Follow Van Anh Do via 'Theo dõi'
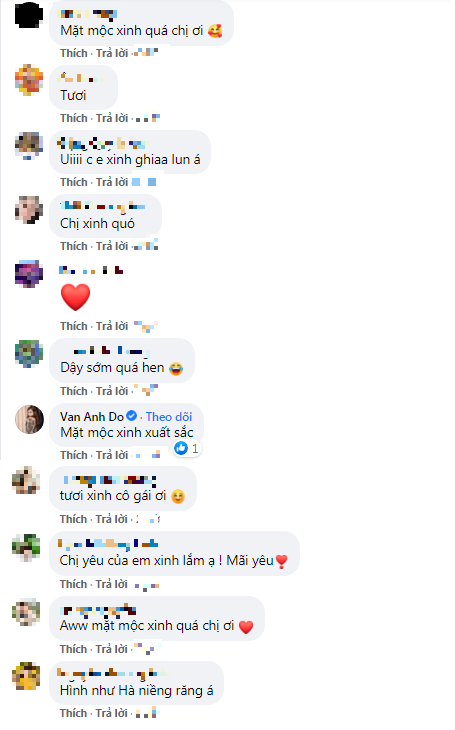 pos(169,416)
